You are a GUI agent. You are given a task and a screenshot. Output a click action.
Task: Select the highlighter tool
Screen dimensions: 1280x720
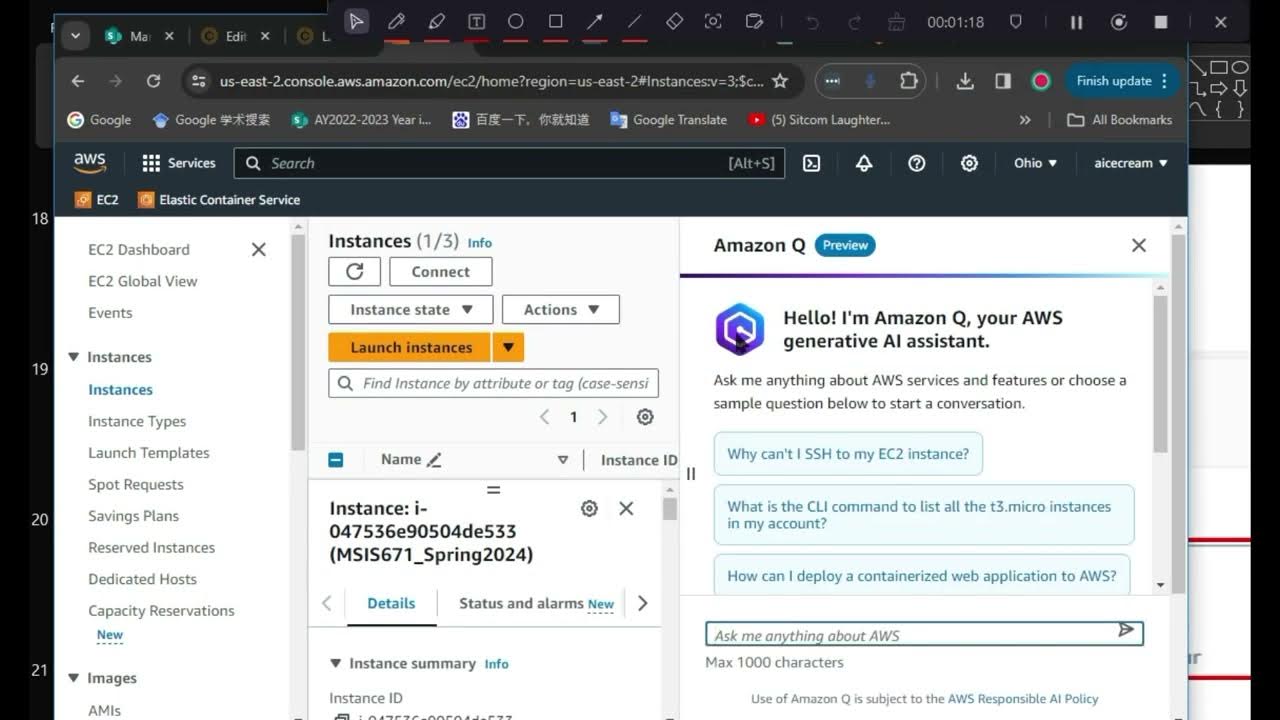436,21
